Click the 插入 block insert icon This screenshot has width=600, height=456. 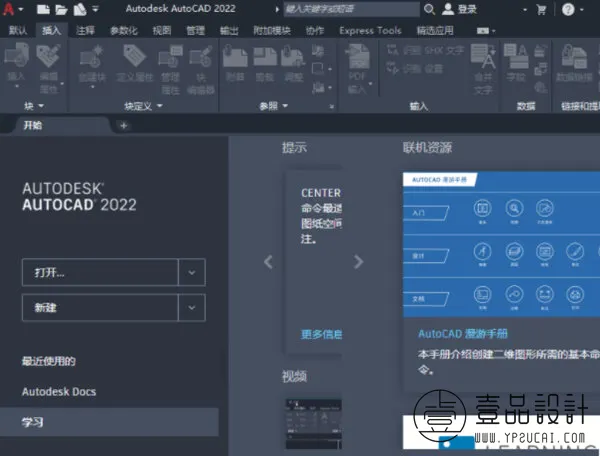click(16, 55)
